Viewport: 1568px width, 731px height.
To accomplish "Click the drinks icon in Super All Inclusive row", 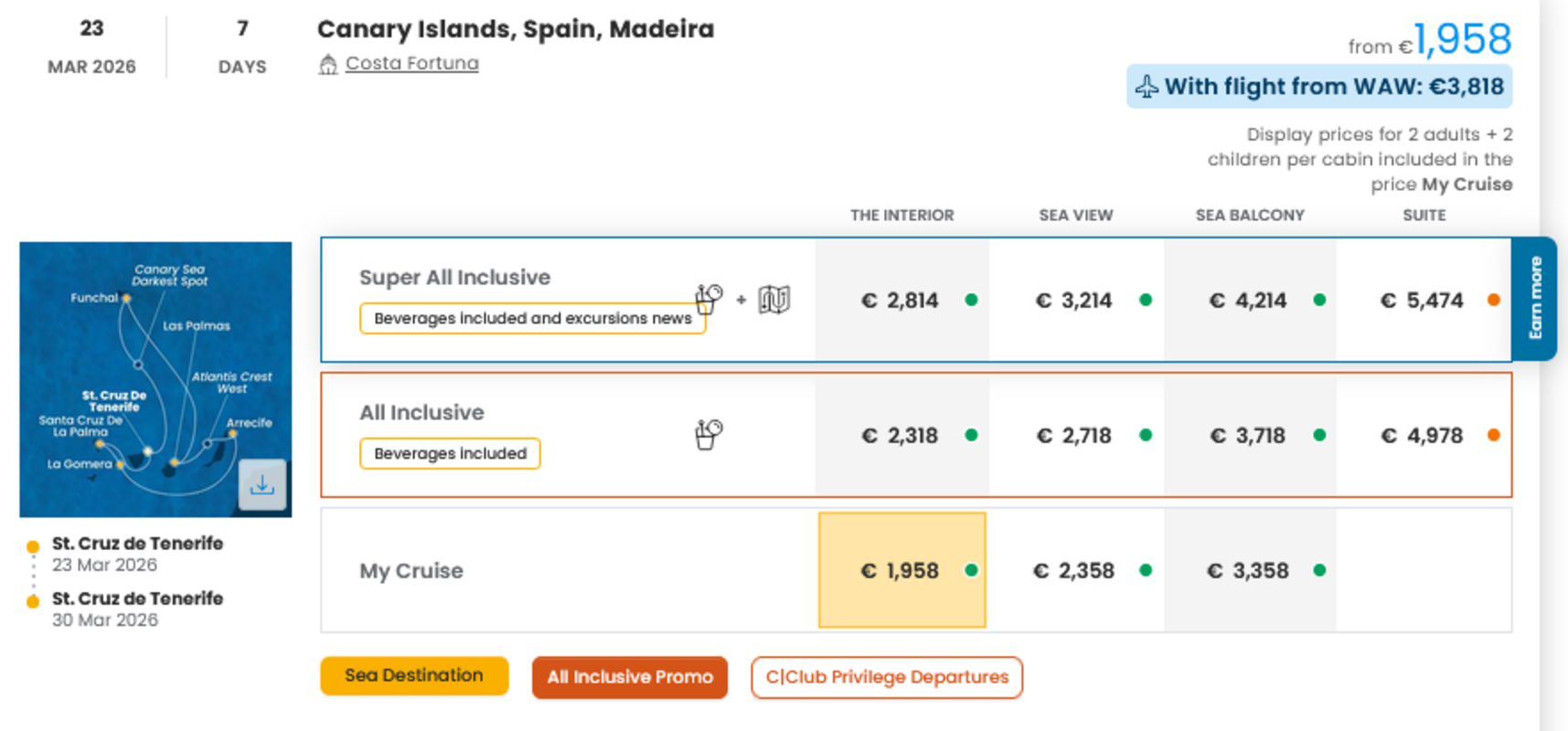I will click(x=709, y=299).
